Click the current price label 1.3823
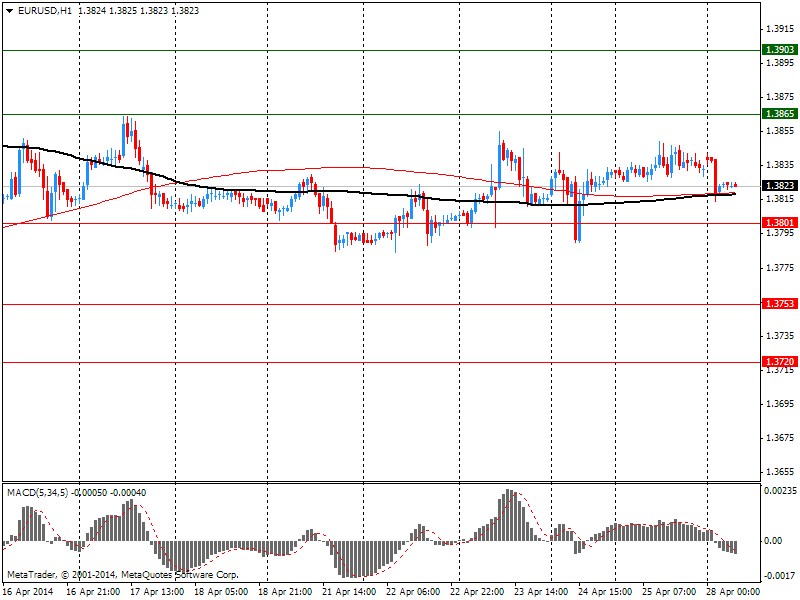The width and height of the screenshot is (800, 600). point(780,185)
